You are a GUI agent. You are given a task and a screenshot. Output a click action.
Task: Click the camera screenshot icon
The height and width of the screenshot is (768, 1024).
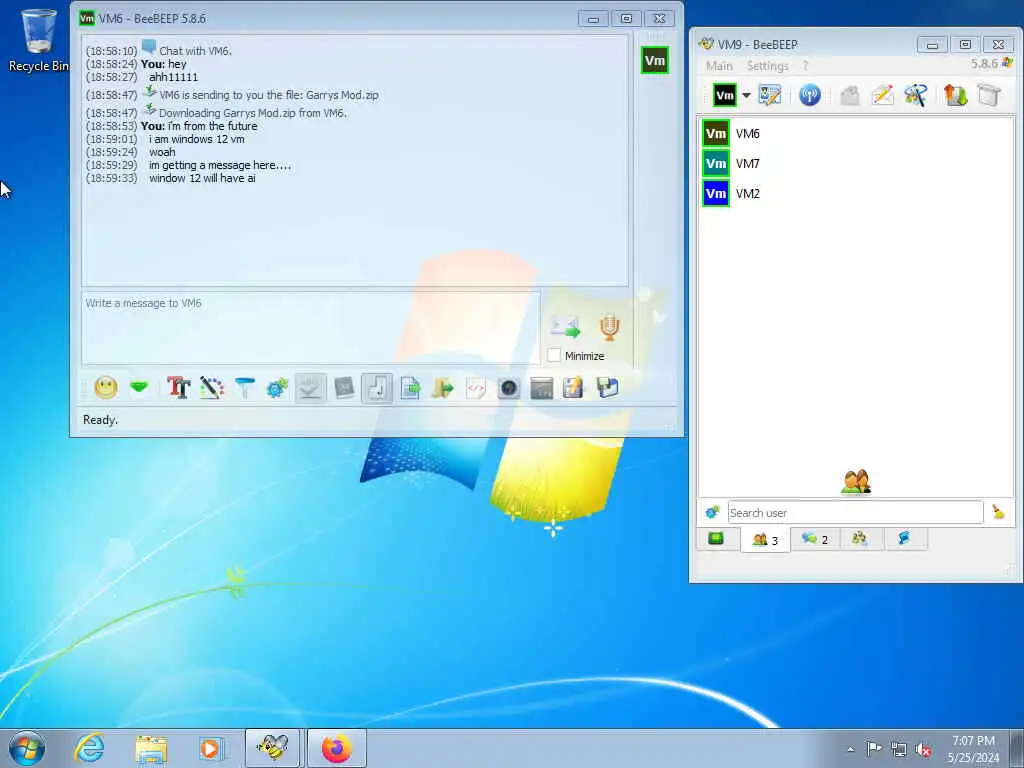point(509,388)
